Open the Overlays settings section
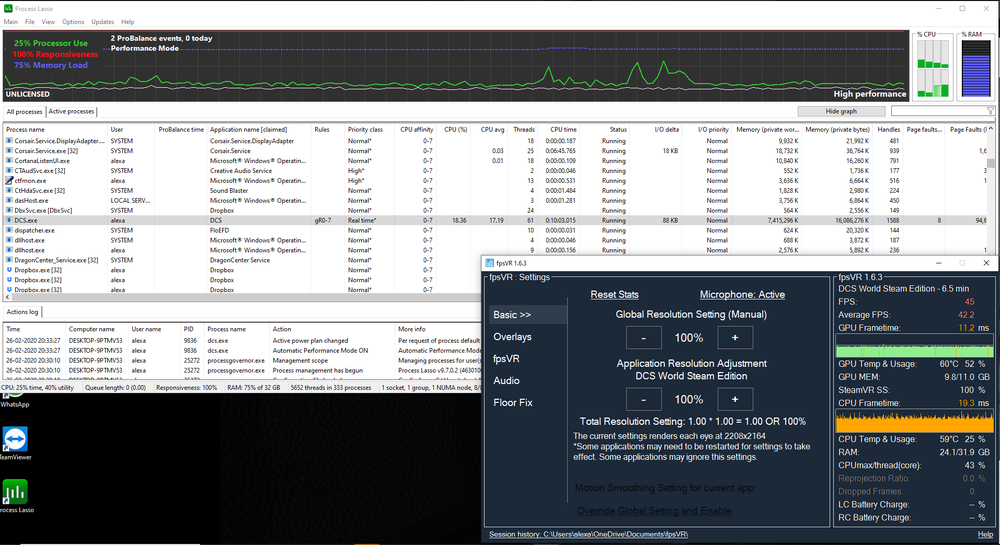 click(x=512, y=337)
